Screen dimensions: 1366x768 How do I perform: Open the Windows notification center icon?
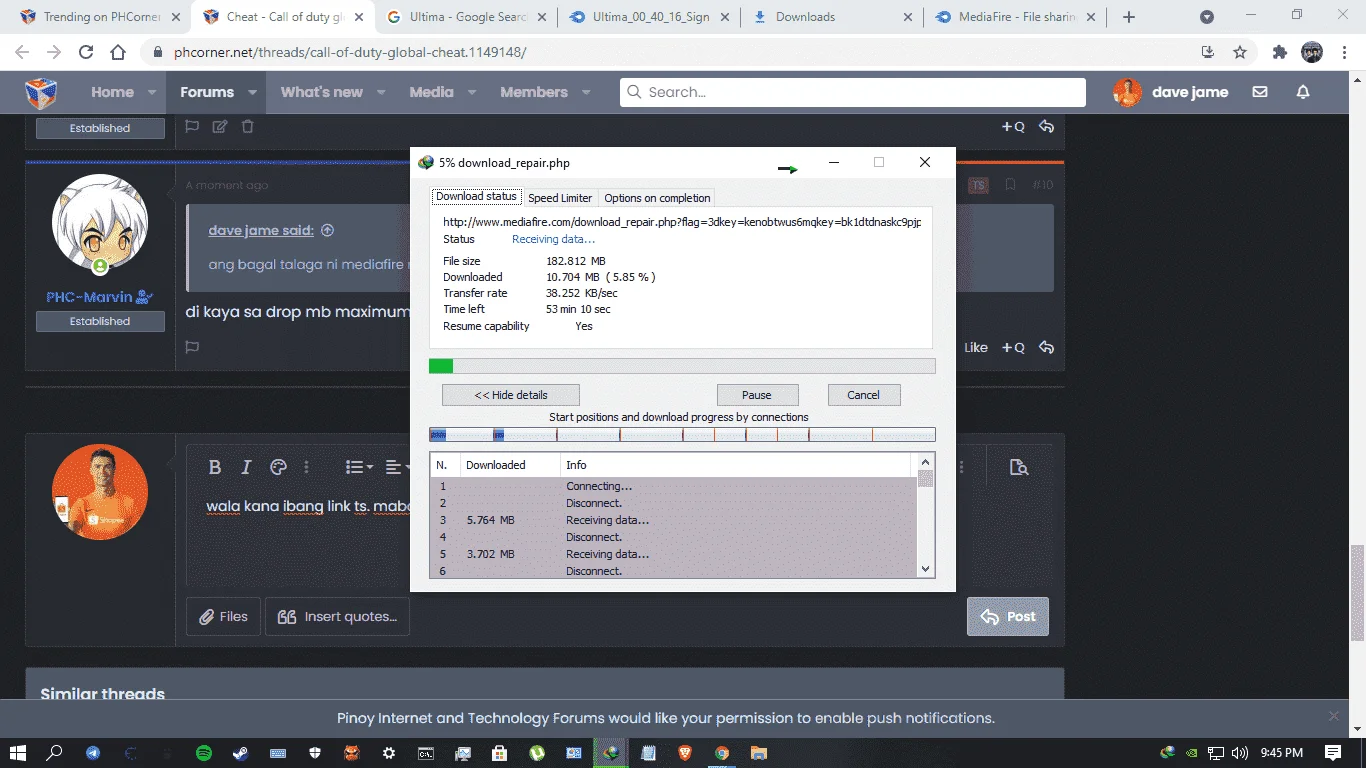tap(1333, 753)
